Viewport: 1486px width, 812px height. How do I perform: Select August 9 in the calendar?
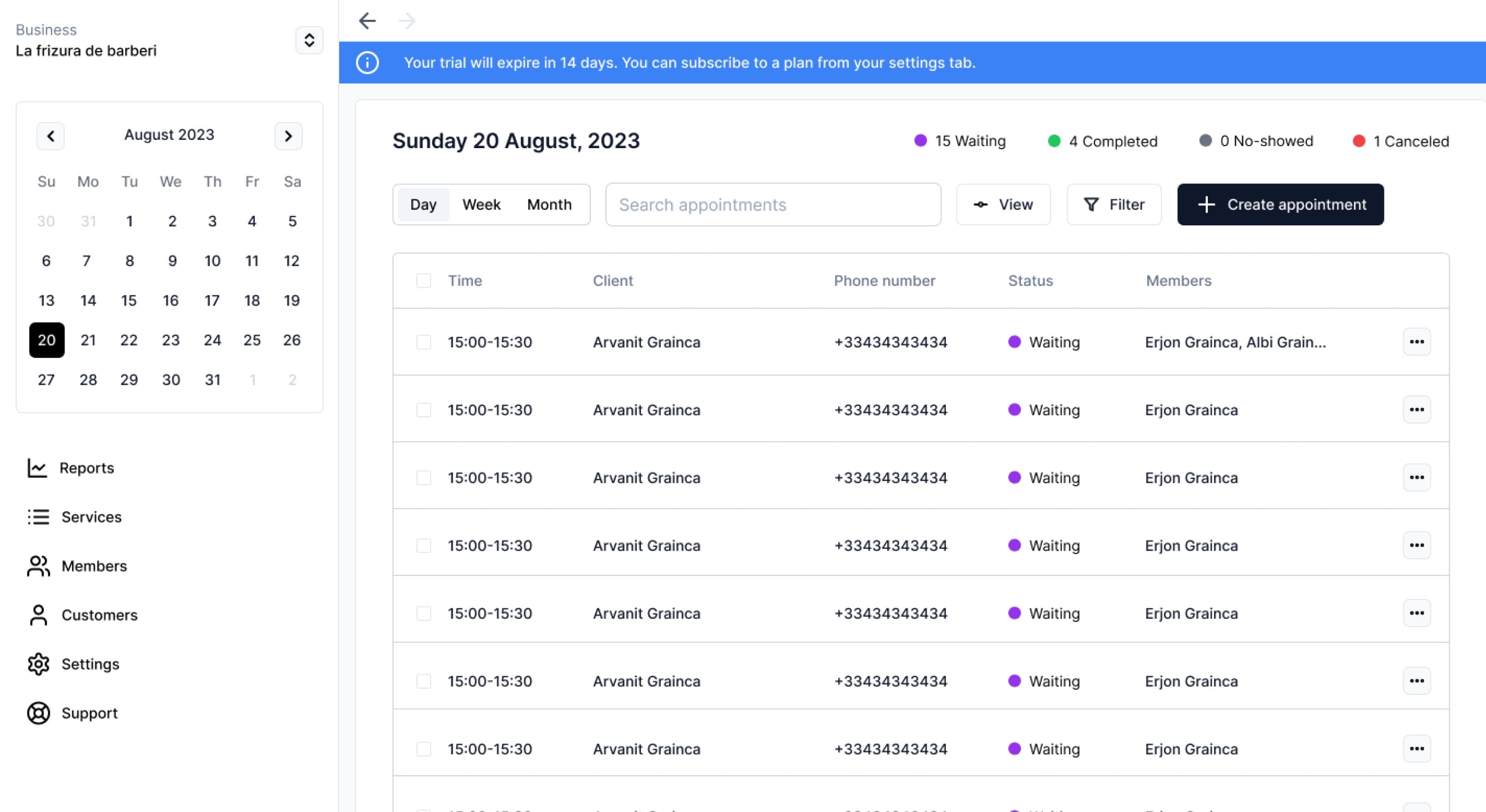172,261
